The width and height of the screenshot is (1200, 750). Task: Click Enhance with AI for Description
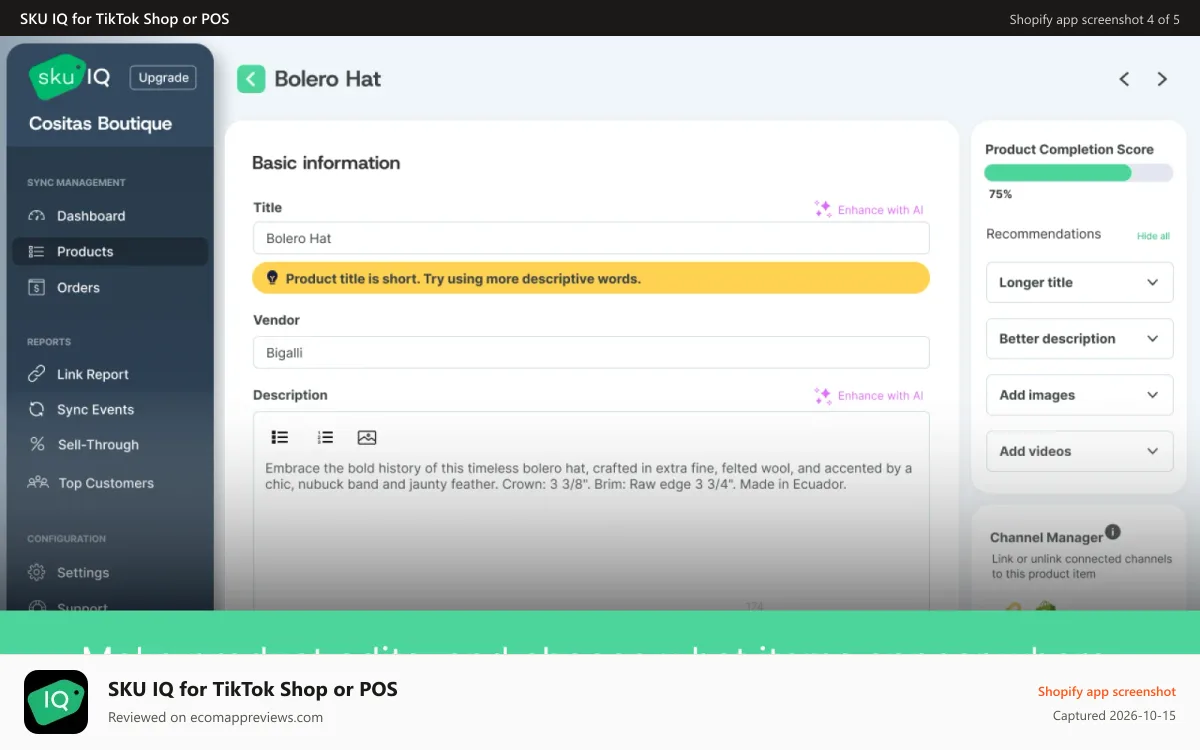pos(869,396)
